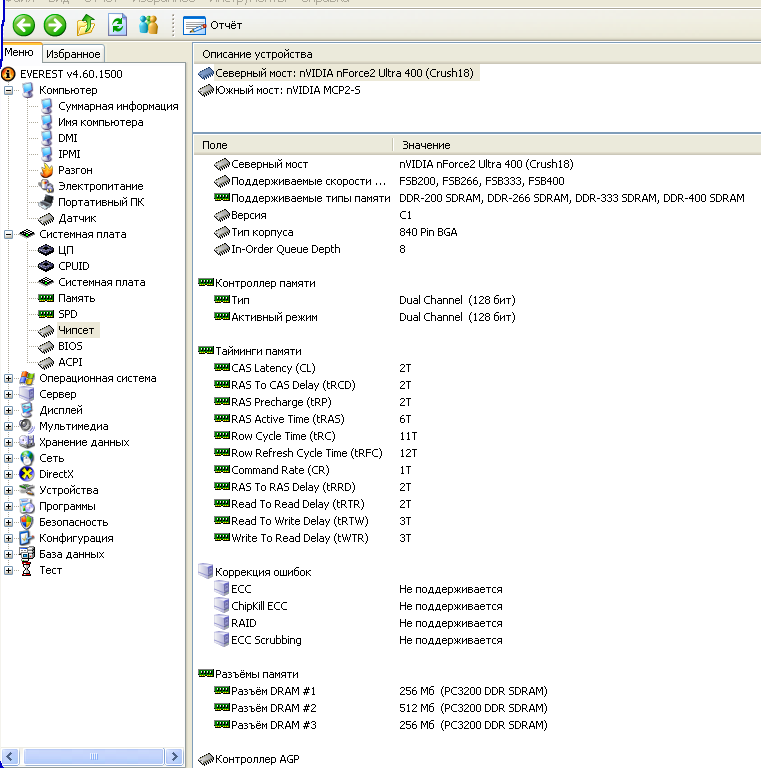Expand the Операционная система node

pyautogui.click(x=9, y=378)
